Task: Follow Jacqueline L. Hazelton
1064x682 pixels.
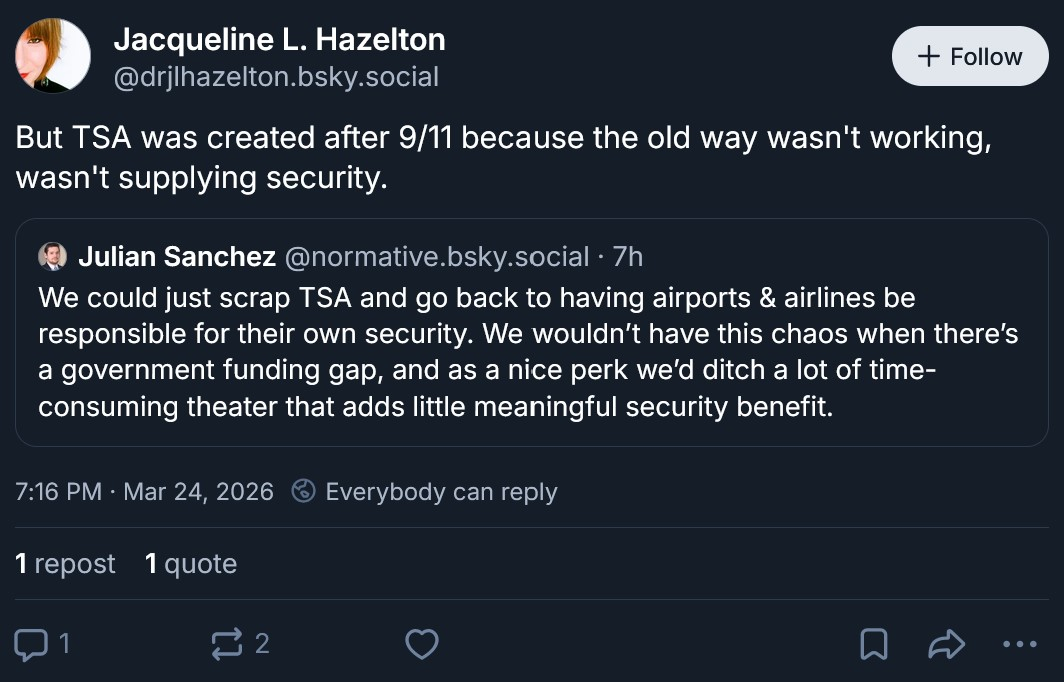Action: point(969,56)
